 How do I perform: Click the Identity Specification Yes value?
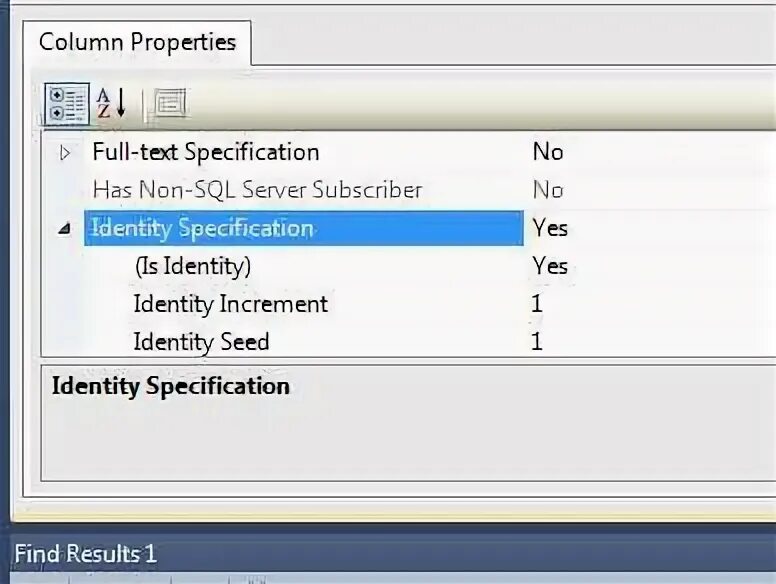click(x=550, y=228)
